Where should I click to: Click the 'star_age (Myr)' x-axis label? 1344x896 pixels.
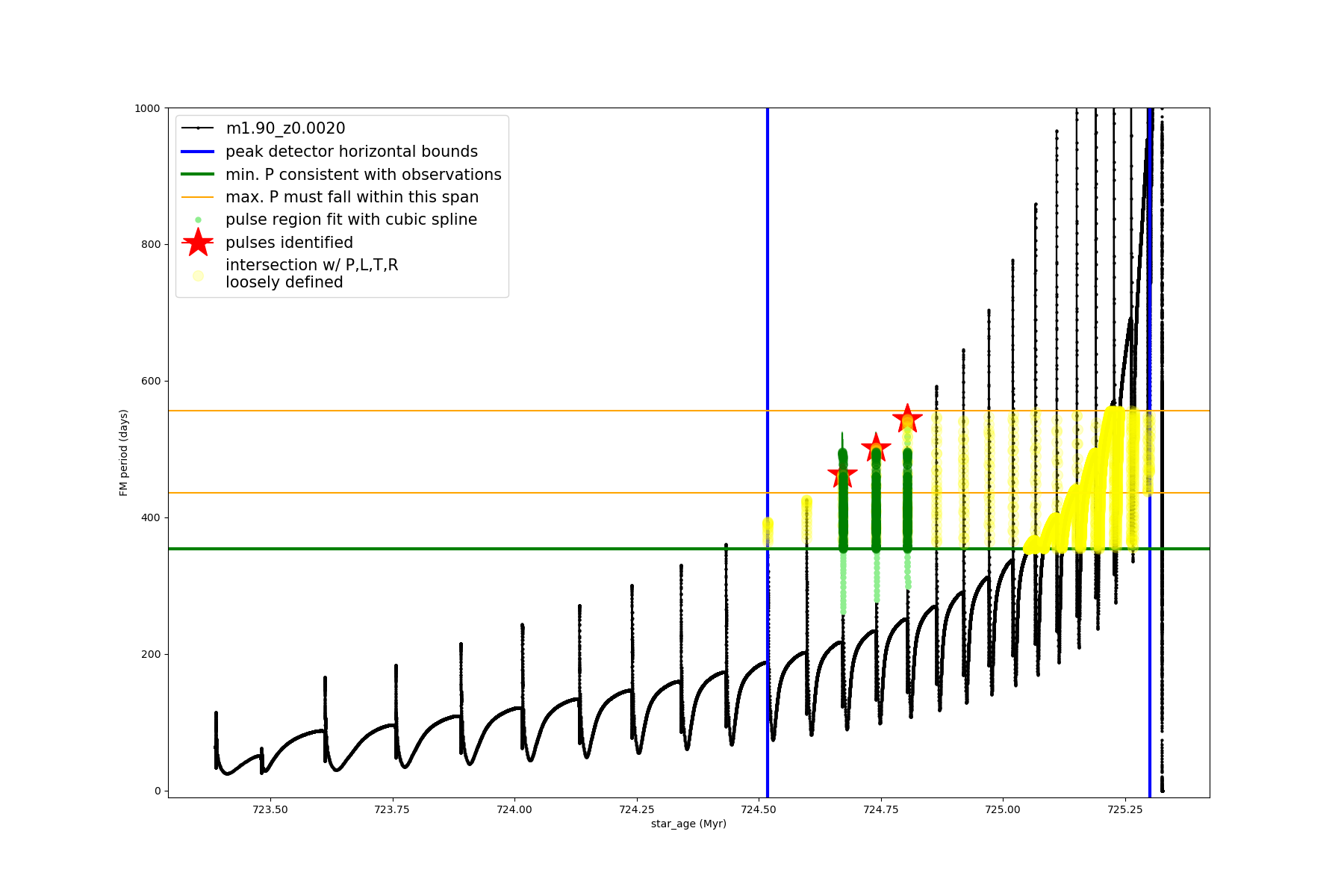(688, 824)
